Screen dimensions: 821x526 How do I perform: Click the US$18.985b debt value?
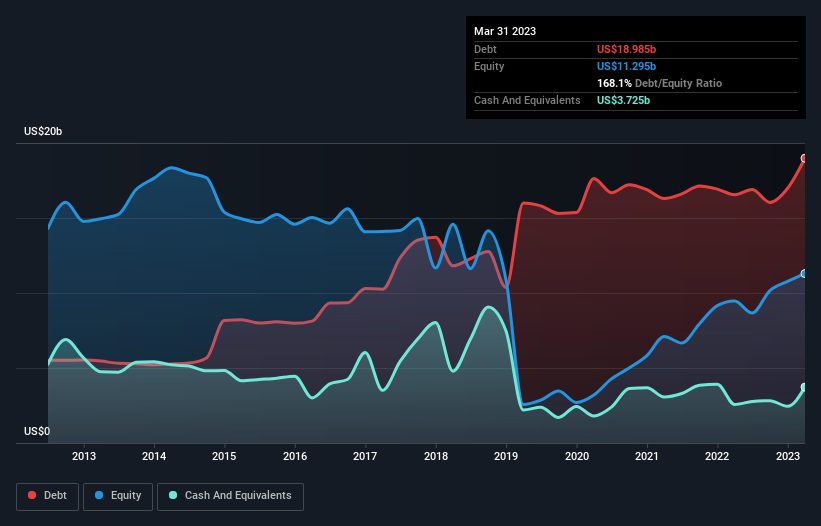(626, 49)
